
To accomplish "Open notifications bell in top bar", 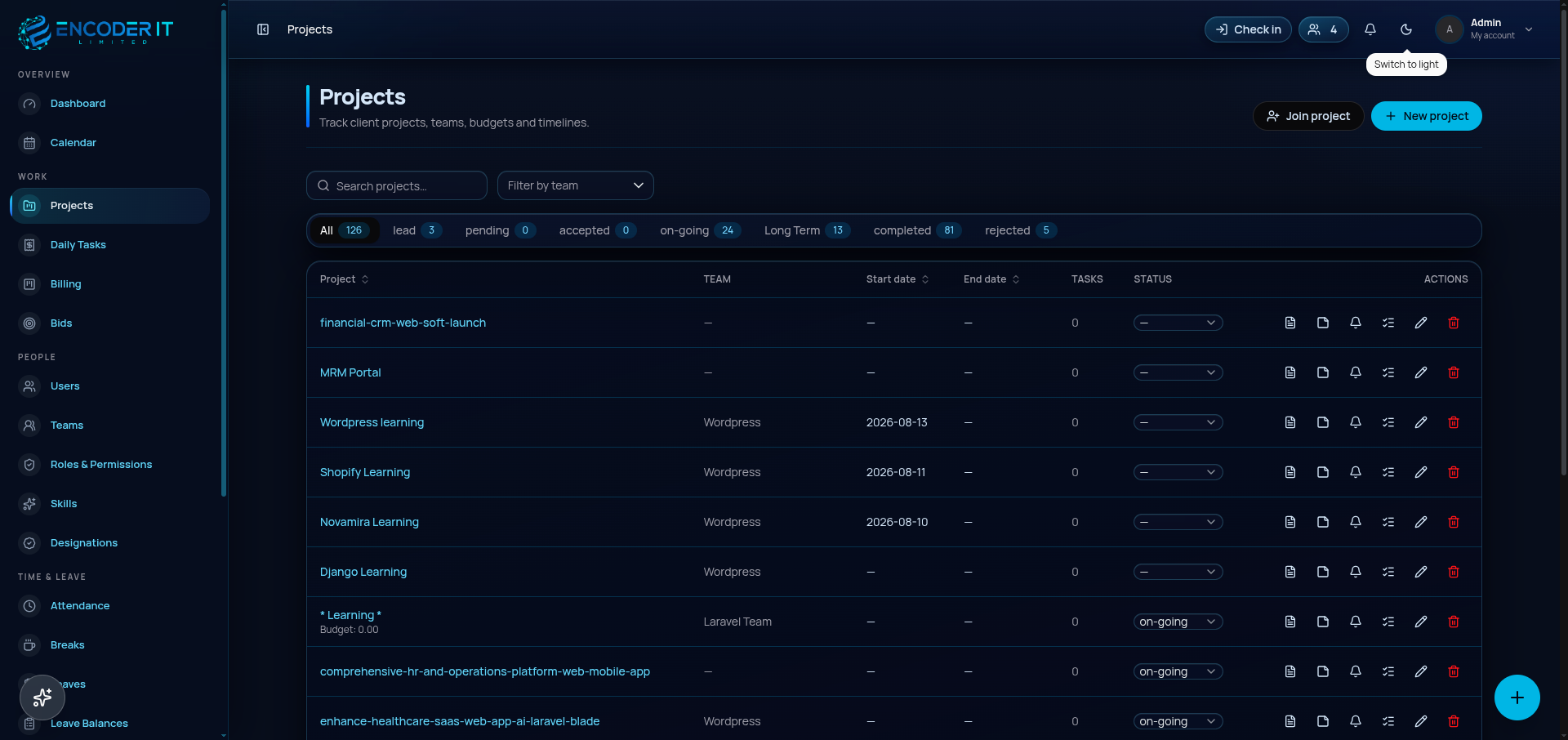I will tap(1370, 29).
